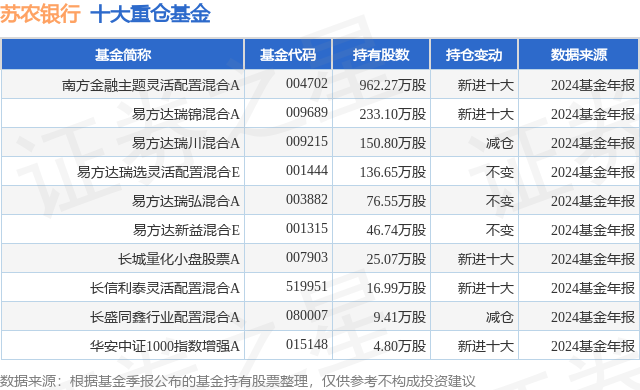The width and height of the screenshot is (640, 390).
Task: Click the 减仓 cell for 长盛同鑫
Action: (500, 317)
